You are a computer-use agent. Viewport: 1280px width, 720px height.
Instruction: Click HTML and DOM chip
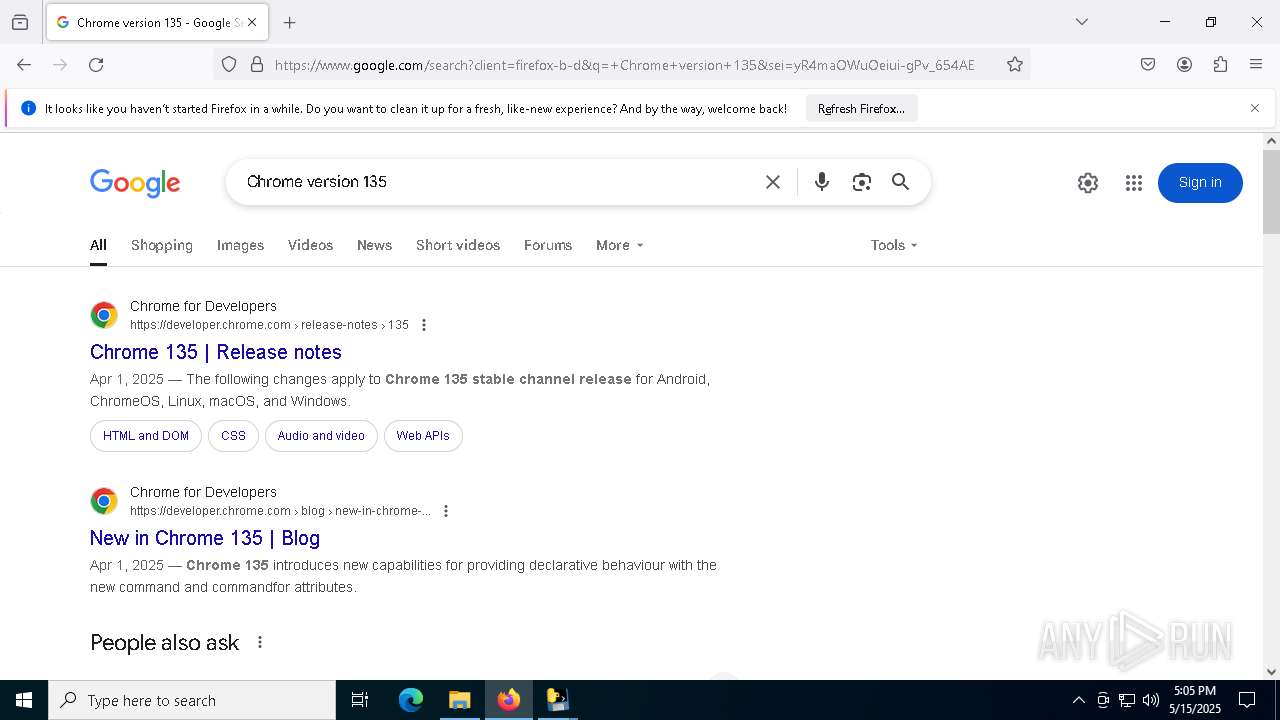click(x=146, y=436)
